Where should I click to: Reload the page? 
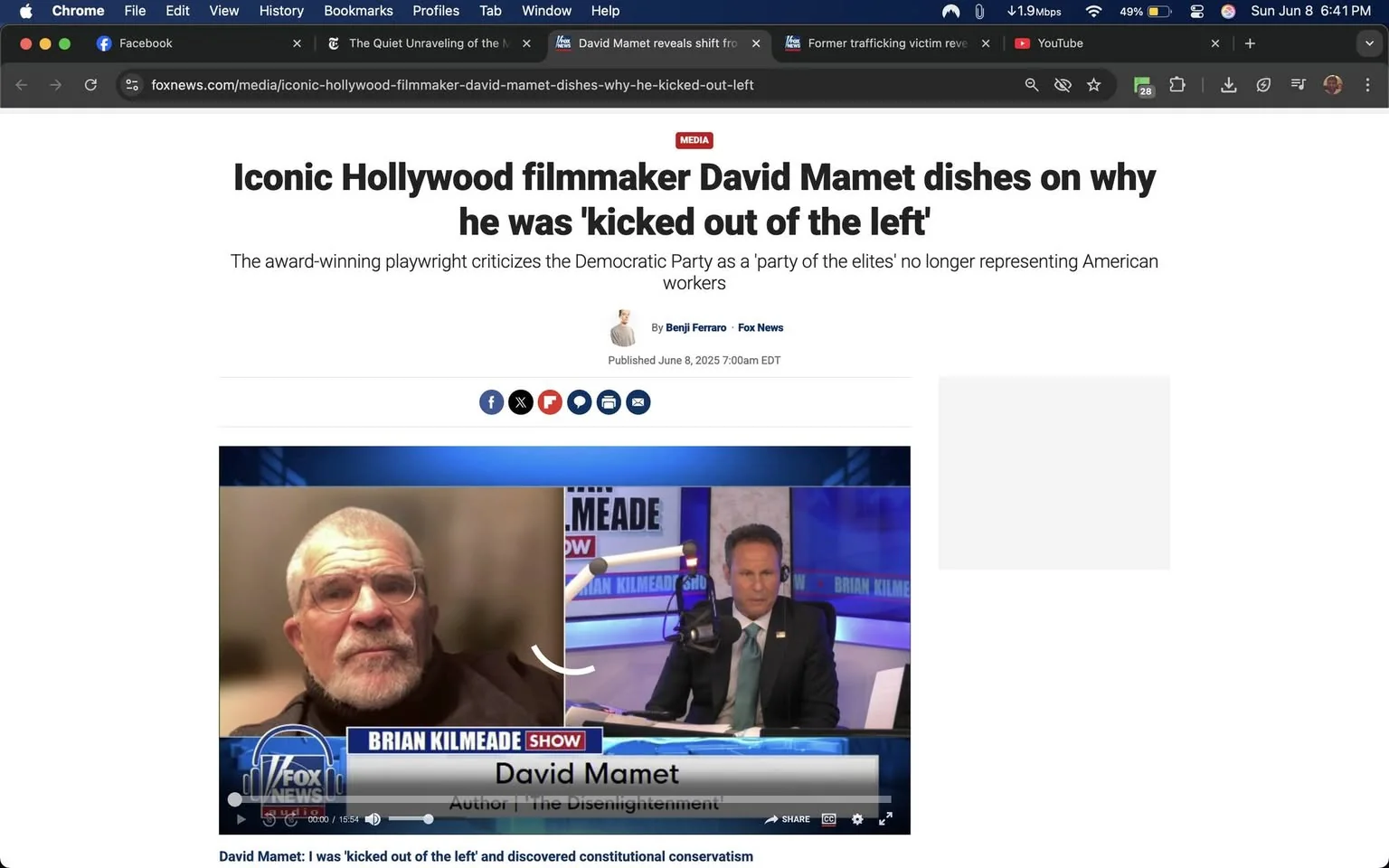pyautogui.click(x=90, y=85)
